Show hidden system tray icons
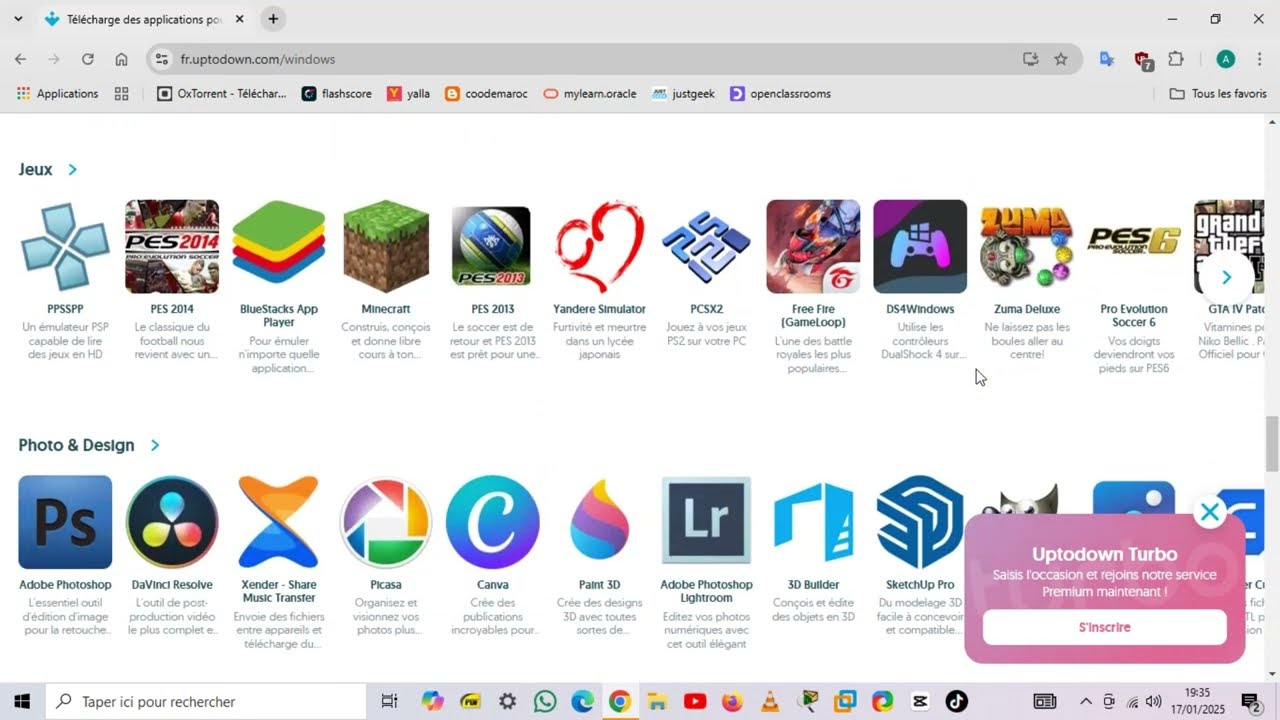The width and height of the screenshot is (1280, 720). (x=1085, y=701)
